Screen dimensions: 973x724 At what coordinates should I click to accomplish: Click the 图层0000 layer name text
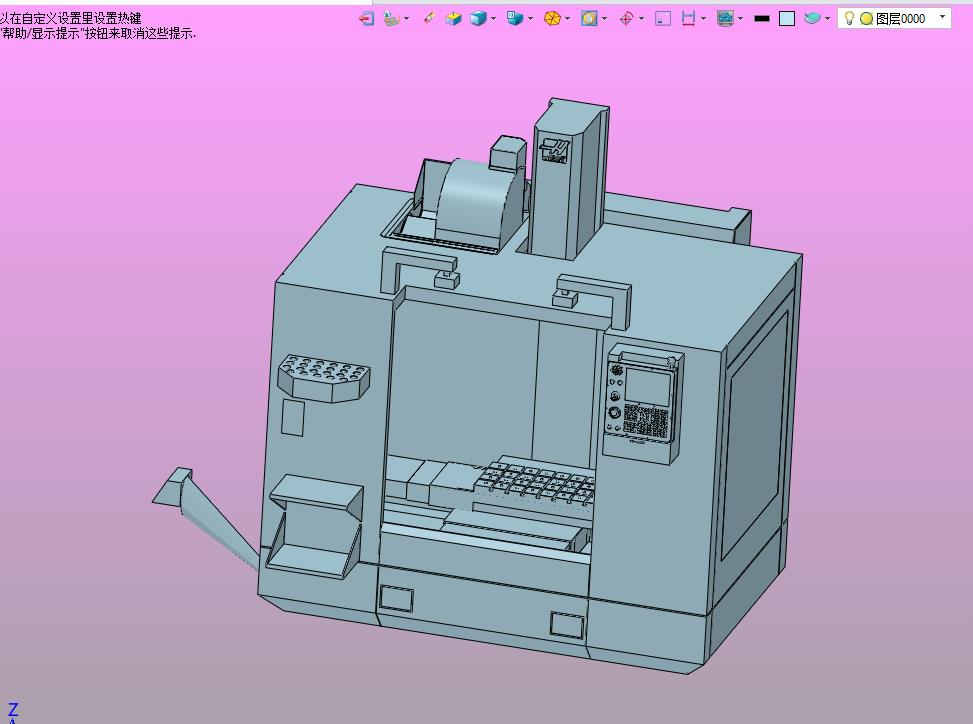[900, 19]
